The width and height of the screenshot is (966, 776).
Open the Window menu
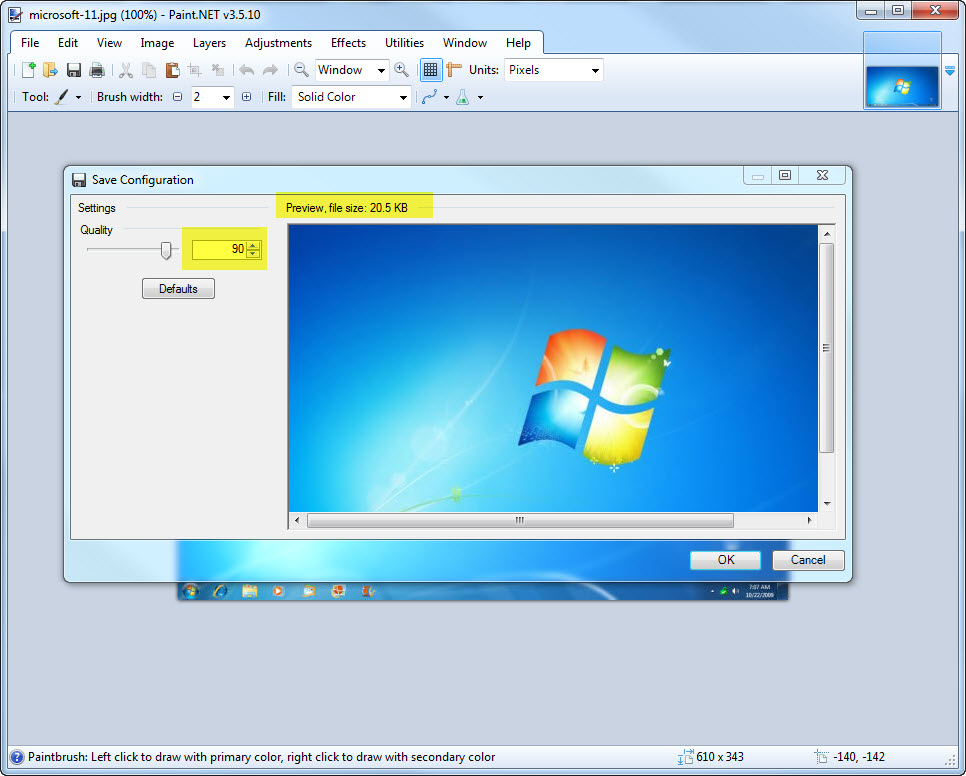pos(465,42)
